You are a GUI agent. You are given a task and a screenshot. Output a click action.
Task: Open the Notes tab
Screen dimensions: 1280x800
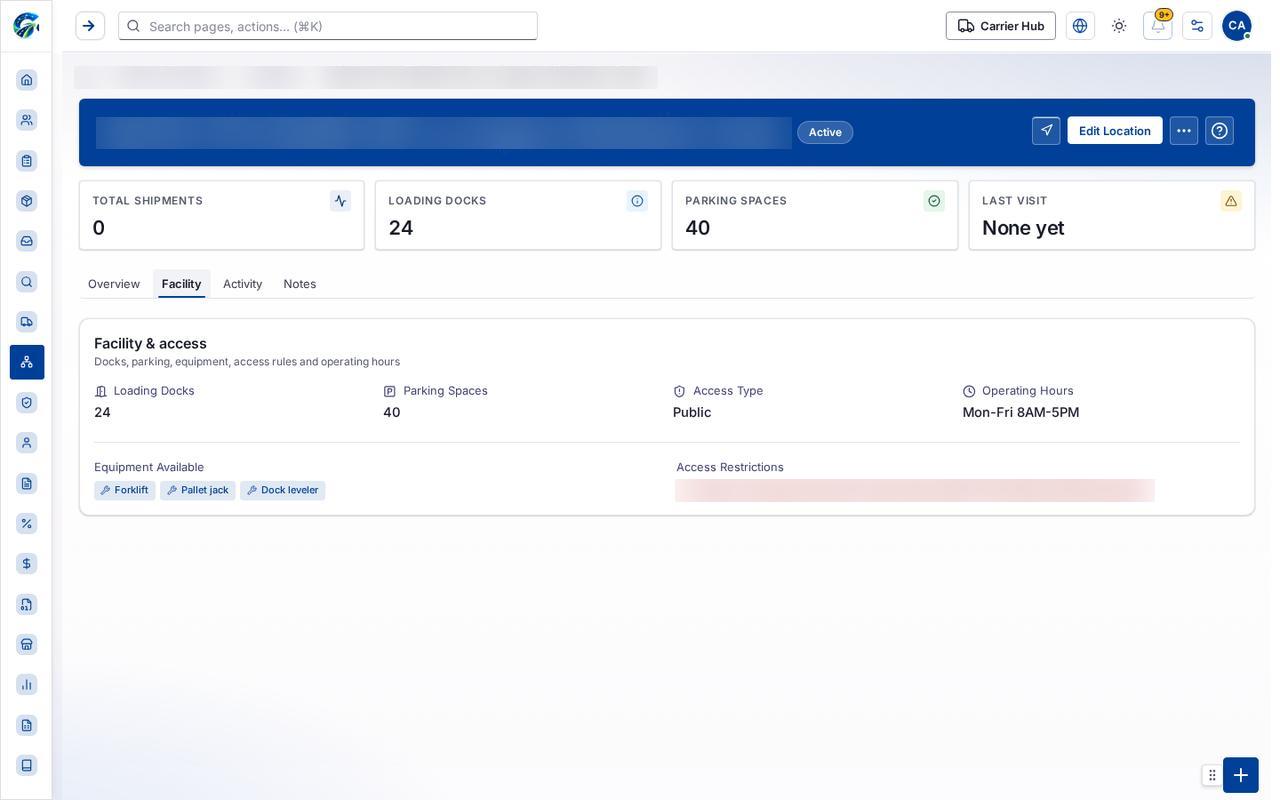coord(300,284)
